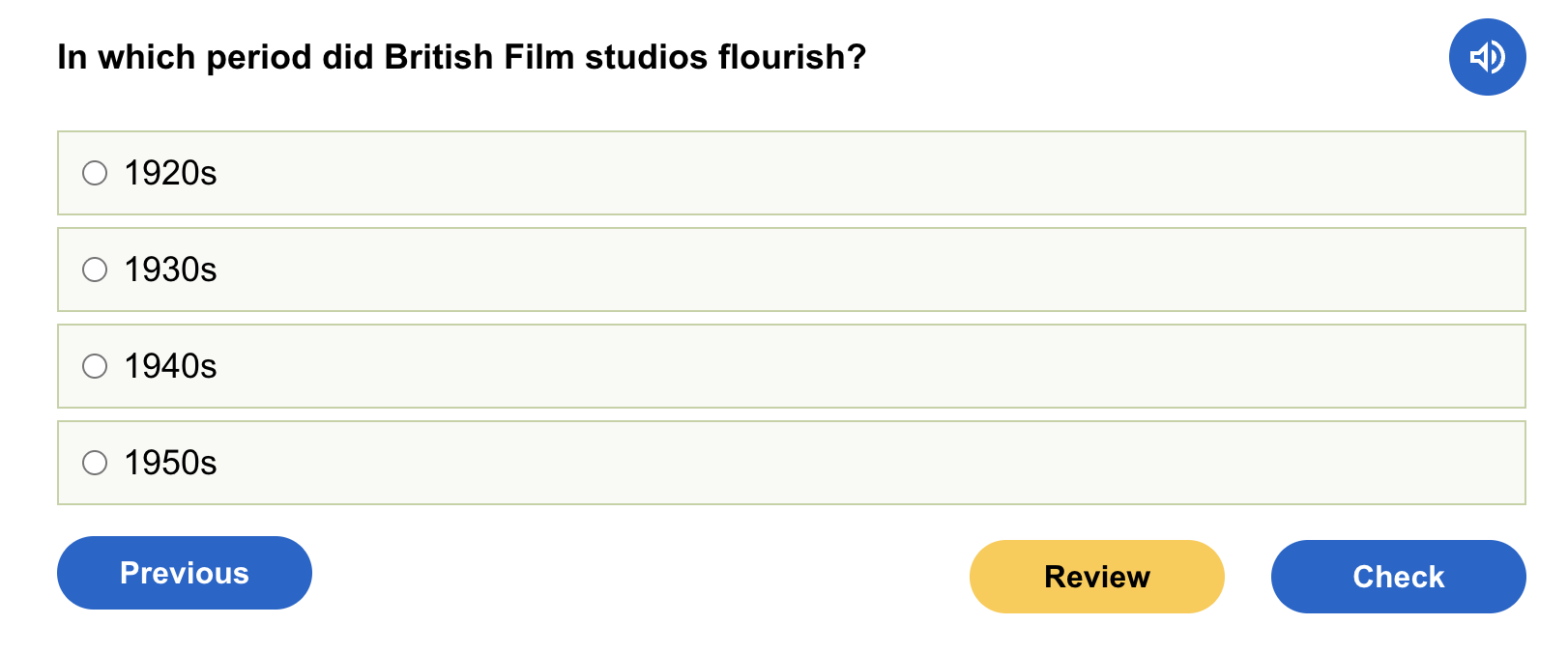1568x653 pixels.
Task: Pick the 1950s radio button
Action: (95, 463)
